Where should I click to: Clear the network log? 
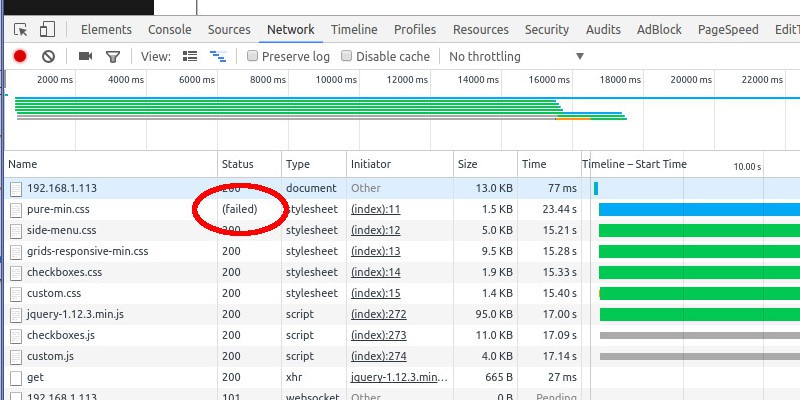tap(48, 57)
